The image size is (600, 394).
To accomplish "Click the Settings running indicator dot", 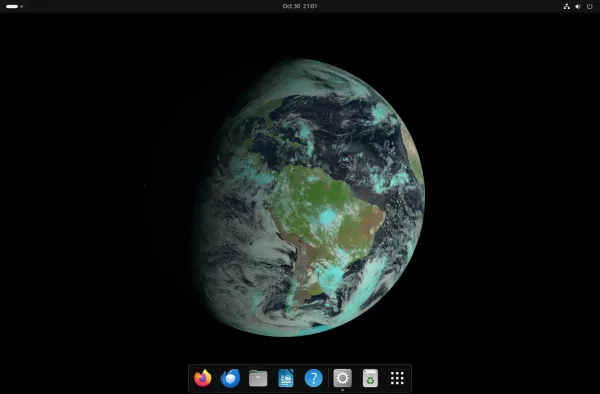I will pos(342,390).
